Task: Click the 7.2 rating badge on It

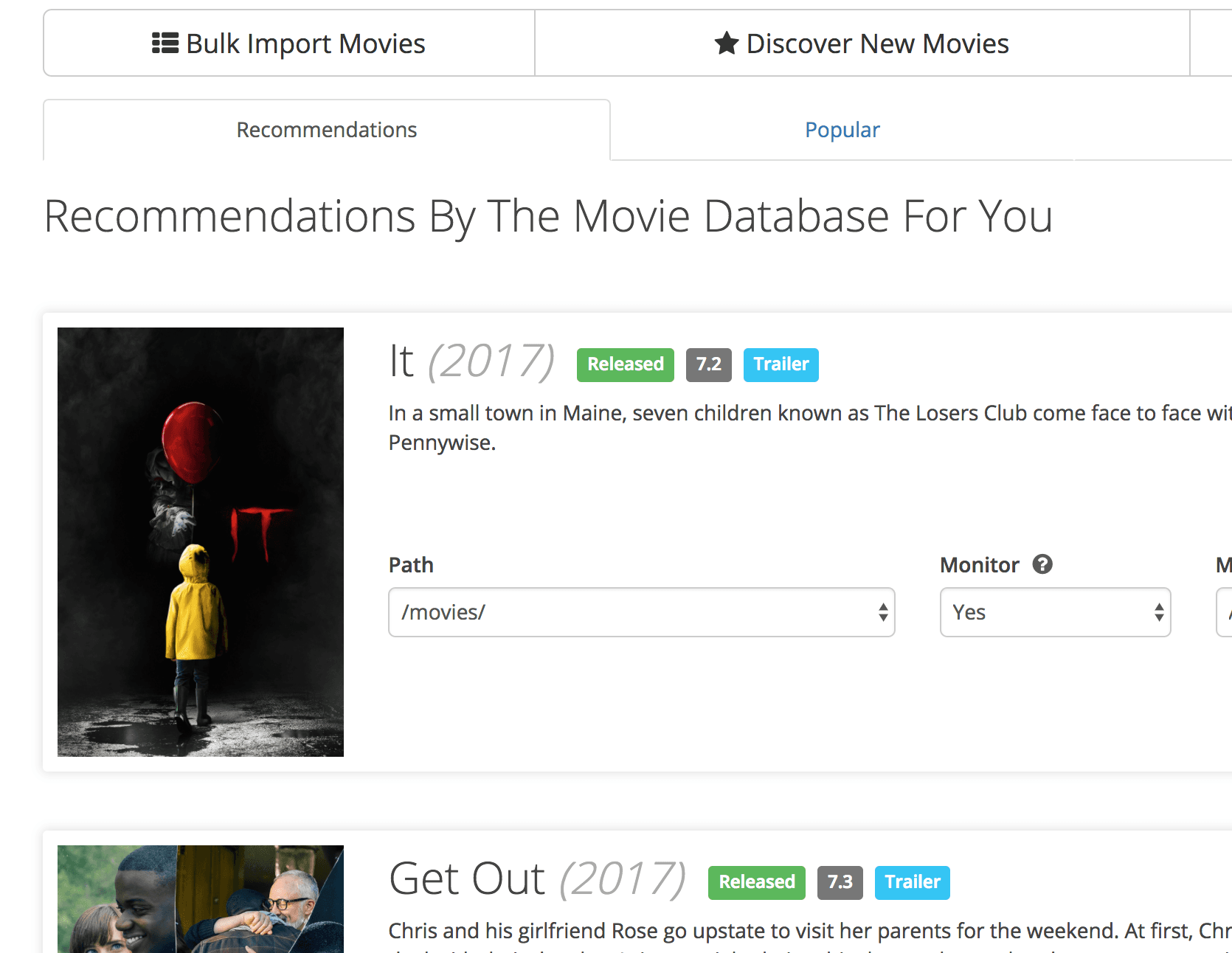Action: click(x=708, y=364)
